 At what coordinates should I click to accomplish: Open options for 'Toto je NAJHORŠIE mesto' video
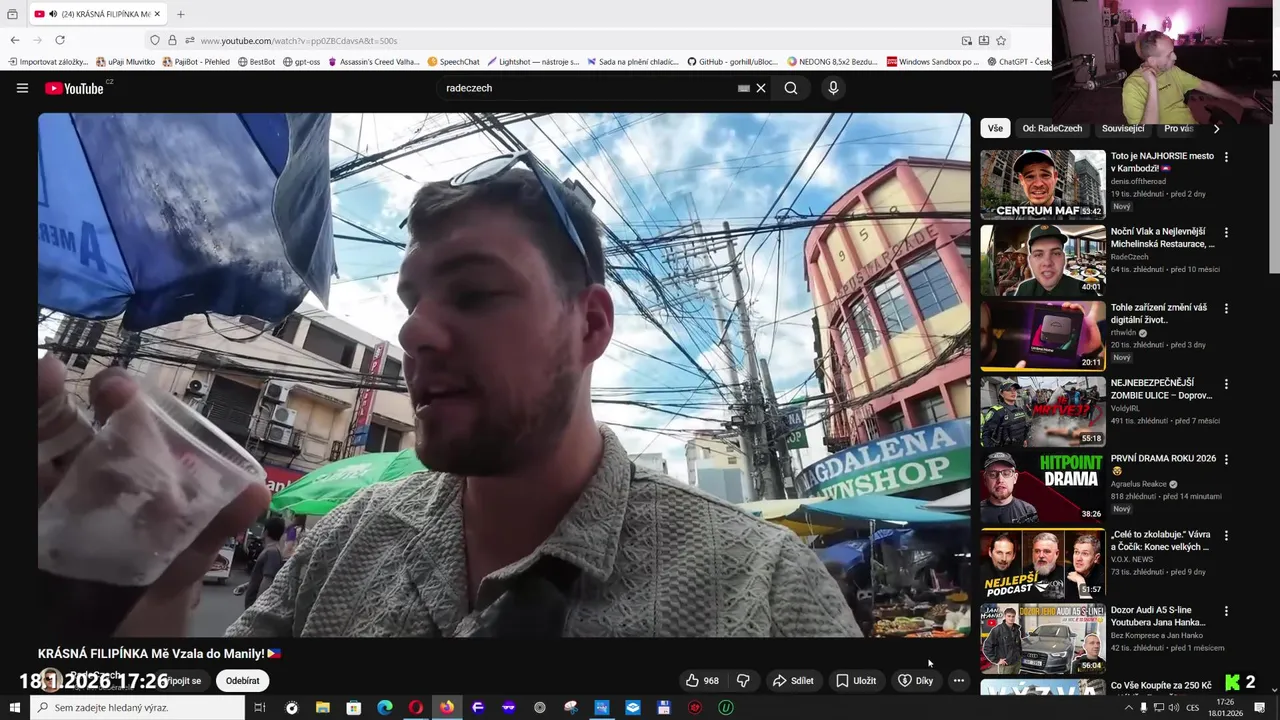coord(1226,157)
